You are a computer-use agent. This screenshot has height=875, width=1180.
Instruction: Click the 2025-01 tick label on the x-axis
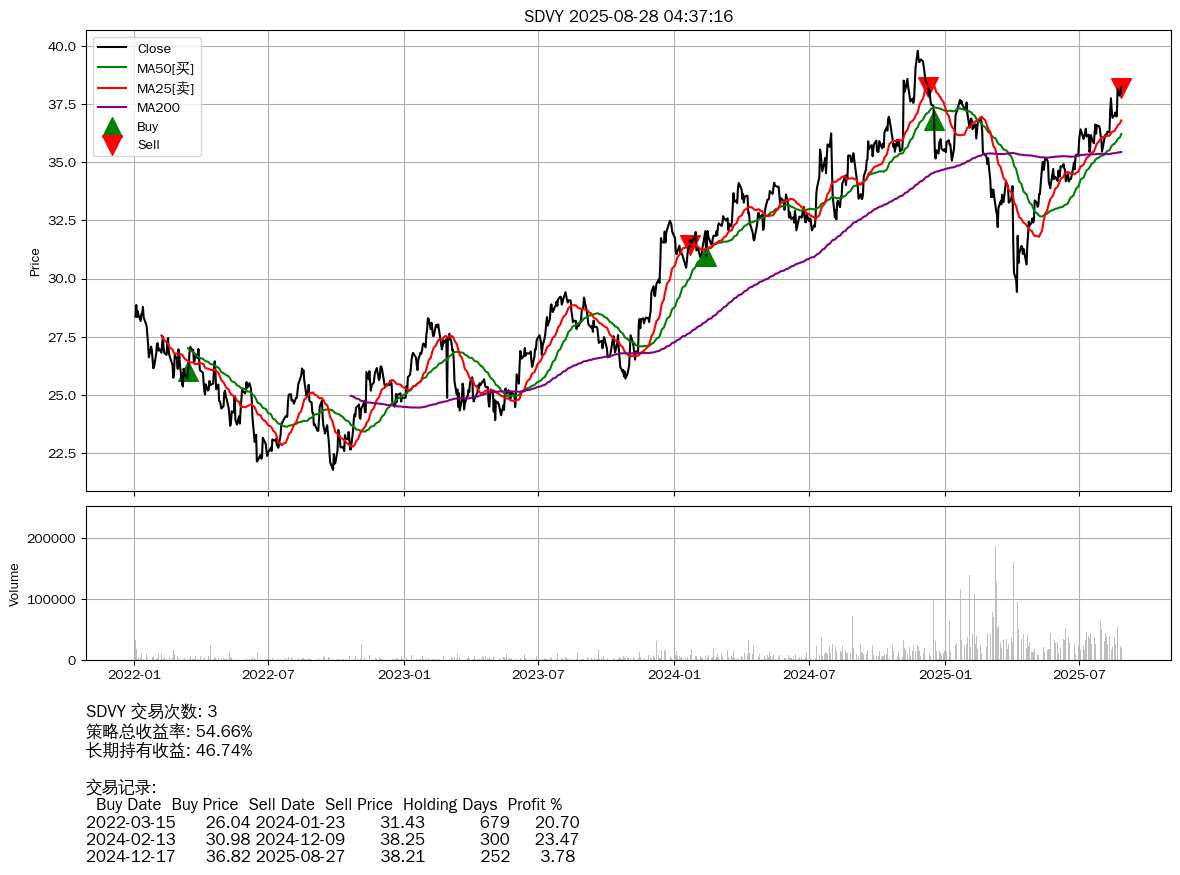pos(944,674)
